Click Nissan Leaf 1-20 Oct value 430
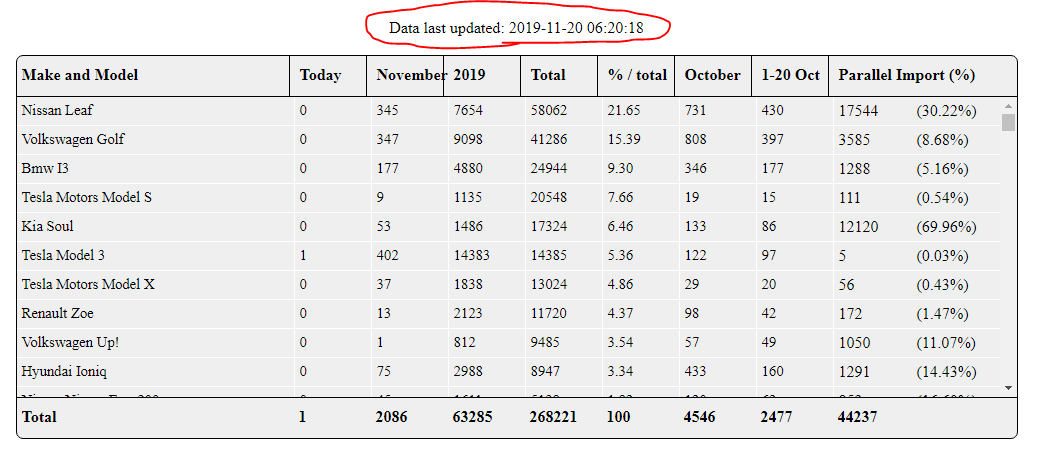1037x457 pixels. [772, 110]
